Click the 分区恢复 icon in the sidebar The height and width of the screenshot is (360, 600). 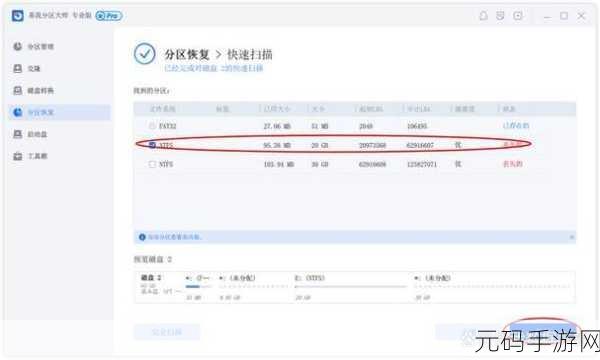coord(18,112)
